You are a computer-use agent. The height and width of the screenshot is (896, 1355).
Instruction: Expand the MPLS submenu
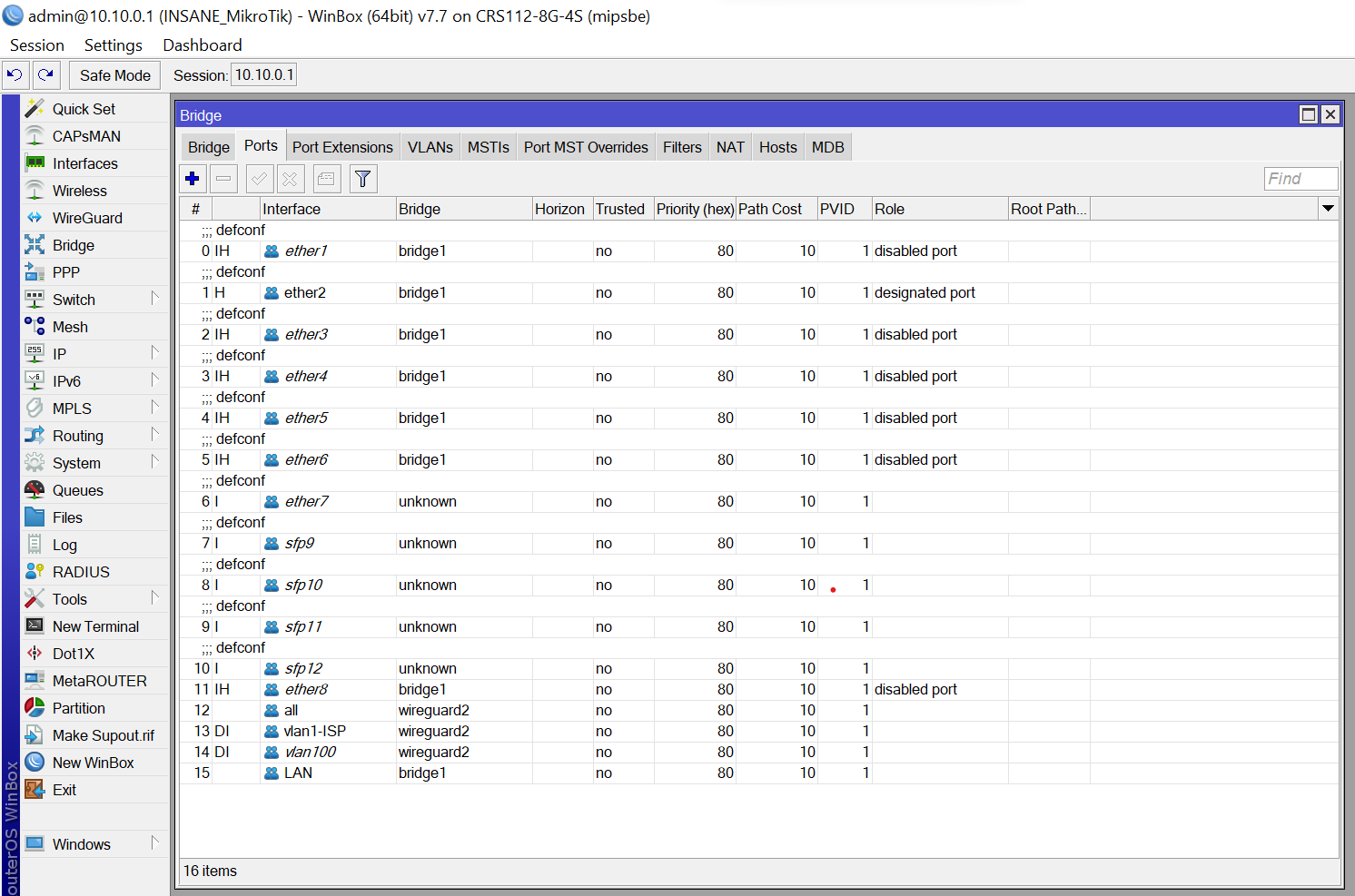[154, 407]
